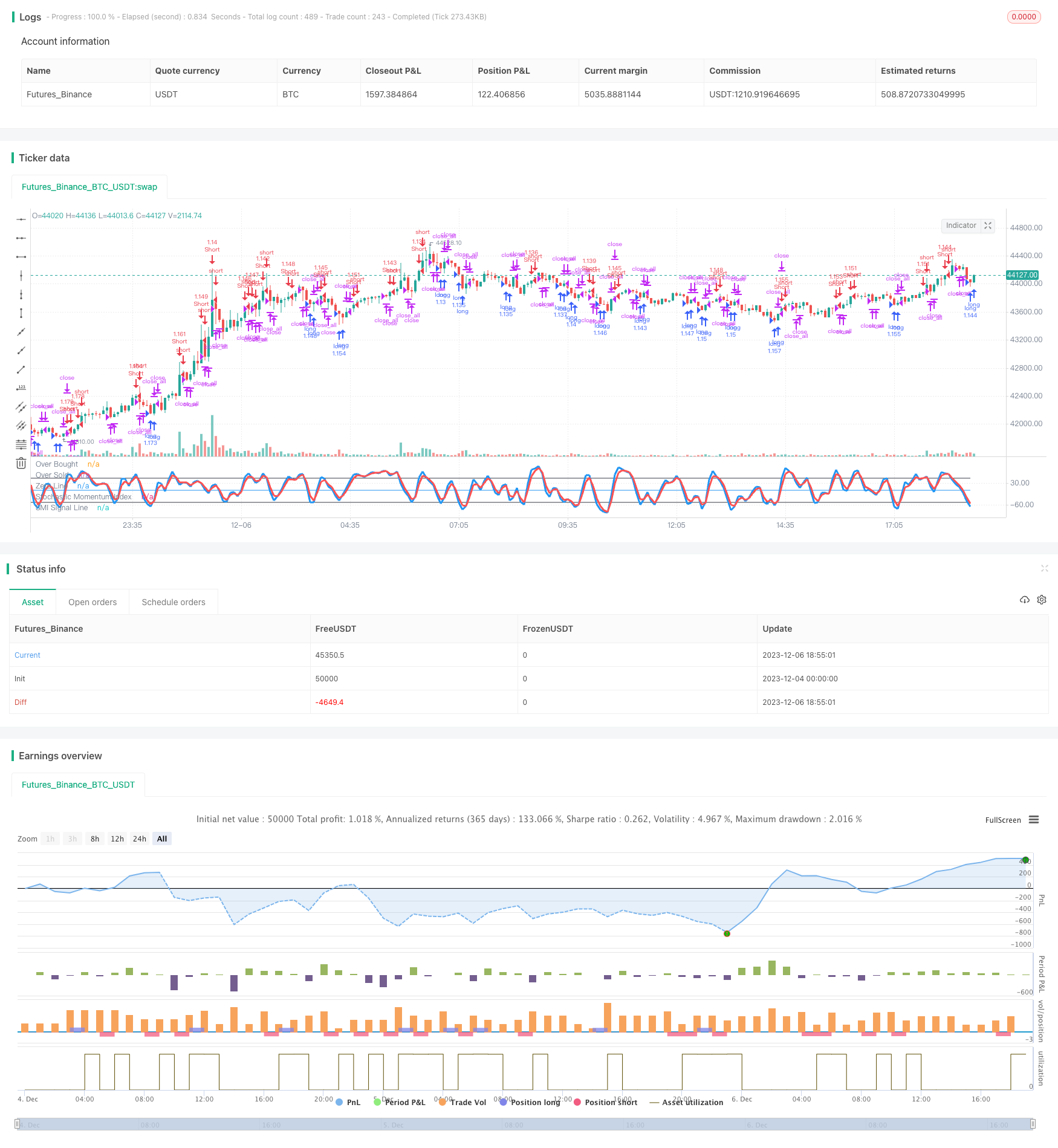Set earnings zoom to 24h

click(140, 838)
